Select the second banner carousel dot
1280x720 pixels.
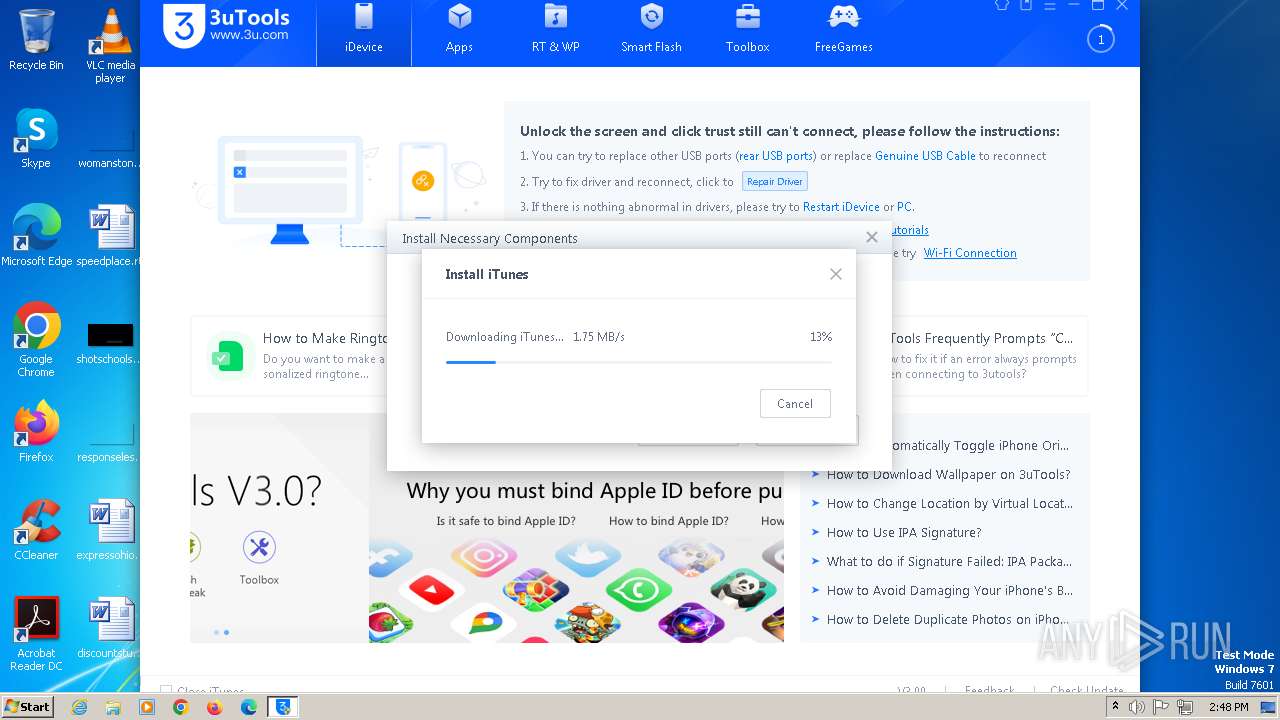[x=226, y=632]
